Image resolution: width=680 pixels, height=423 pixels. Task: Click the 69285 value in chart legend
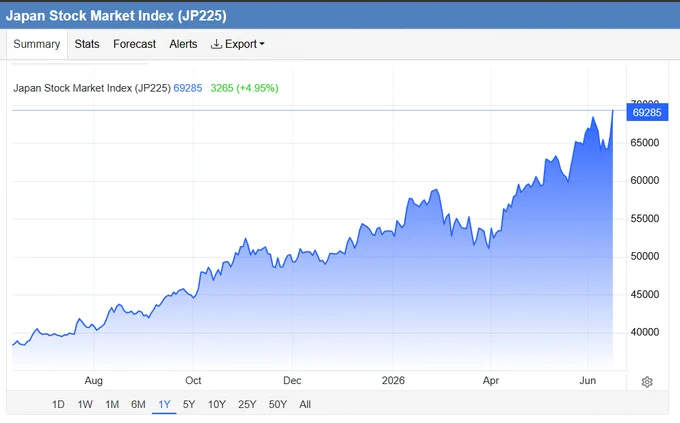(x=188, y=88)
